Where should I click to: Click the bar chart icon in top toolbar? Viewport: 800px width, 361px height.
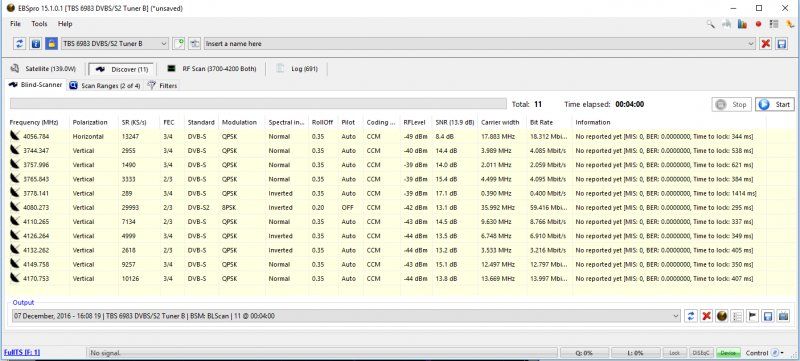[x=742, y=24]
